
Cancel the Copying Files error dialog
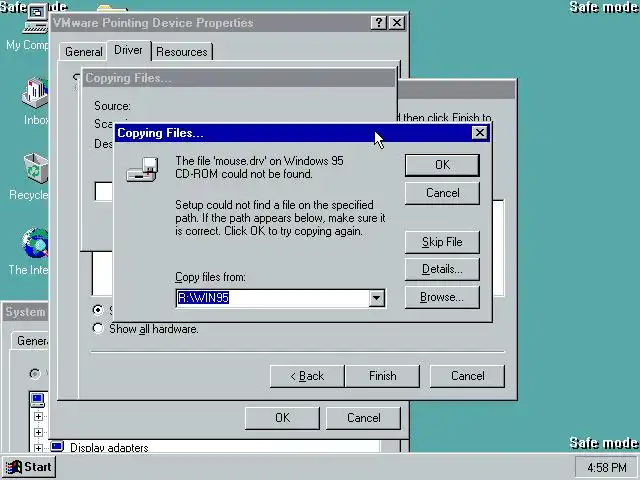click(x=442, y=193)
